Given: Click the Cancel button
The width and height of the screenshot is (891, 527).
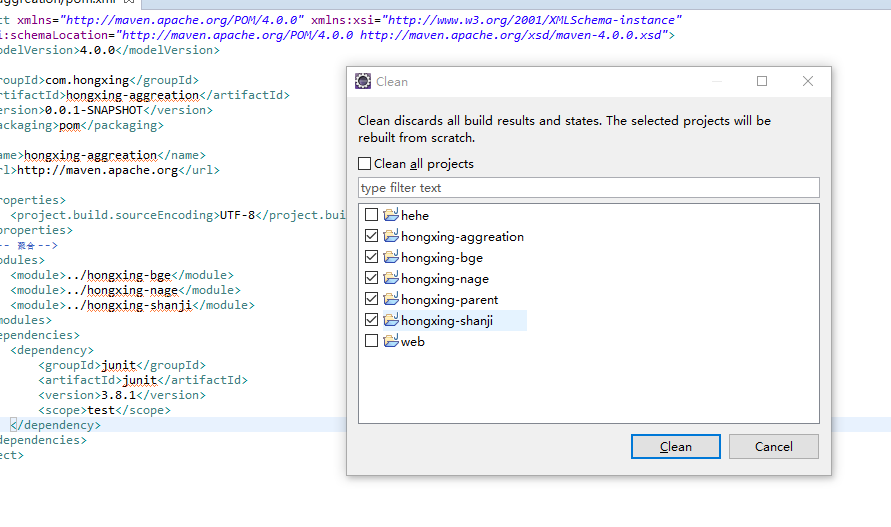Looking at the screenshot, I should [774, 447].
